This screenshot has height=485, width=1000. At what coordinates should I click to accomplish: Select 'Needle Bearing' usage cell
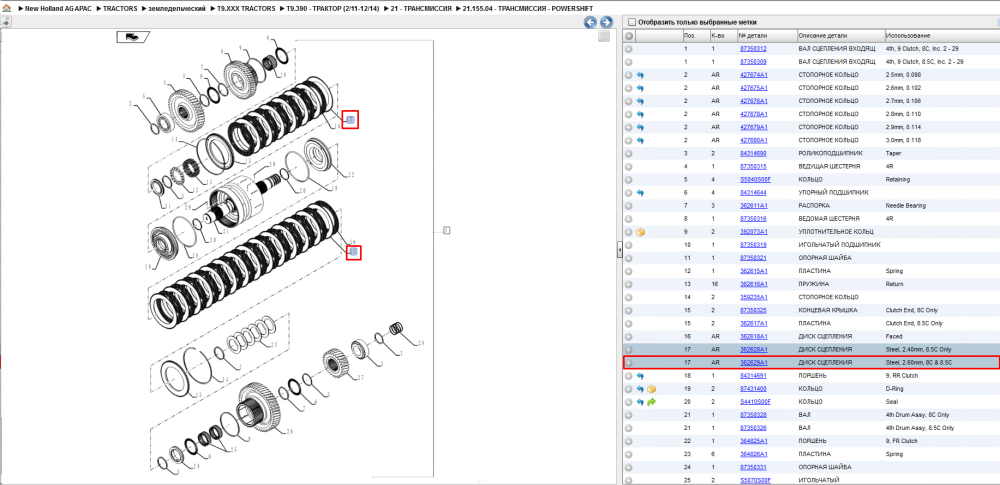pyautogui.click(x=904, y=205)
